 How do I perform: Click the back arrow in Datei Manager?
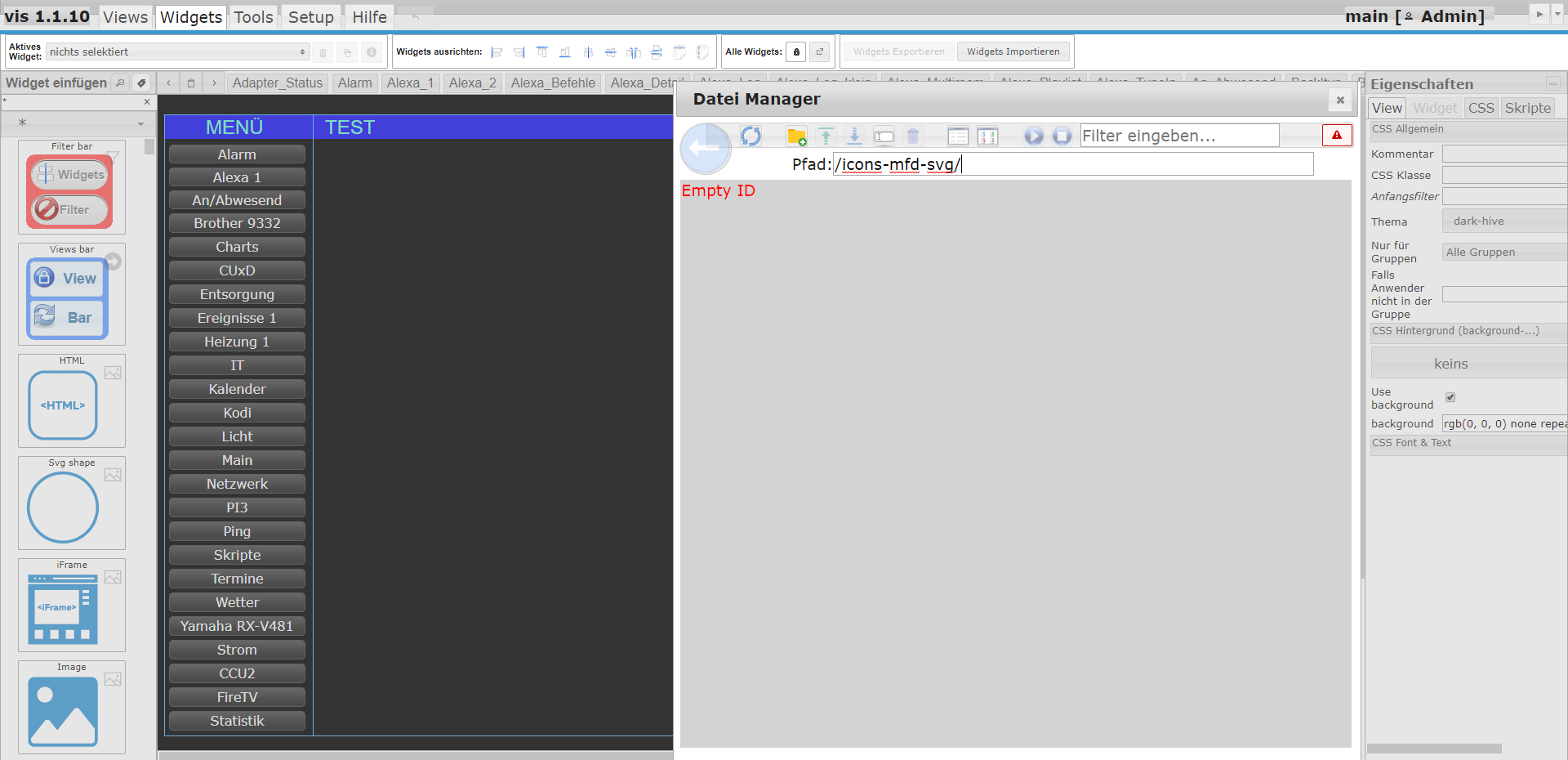tap(706, 149)
